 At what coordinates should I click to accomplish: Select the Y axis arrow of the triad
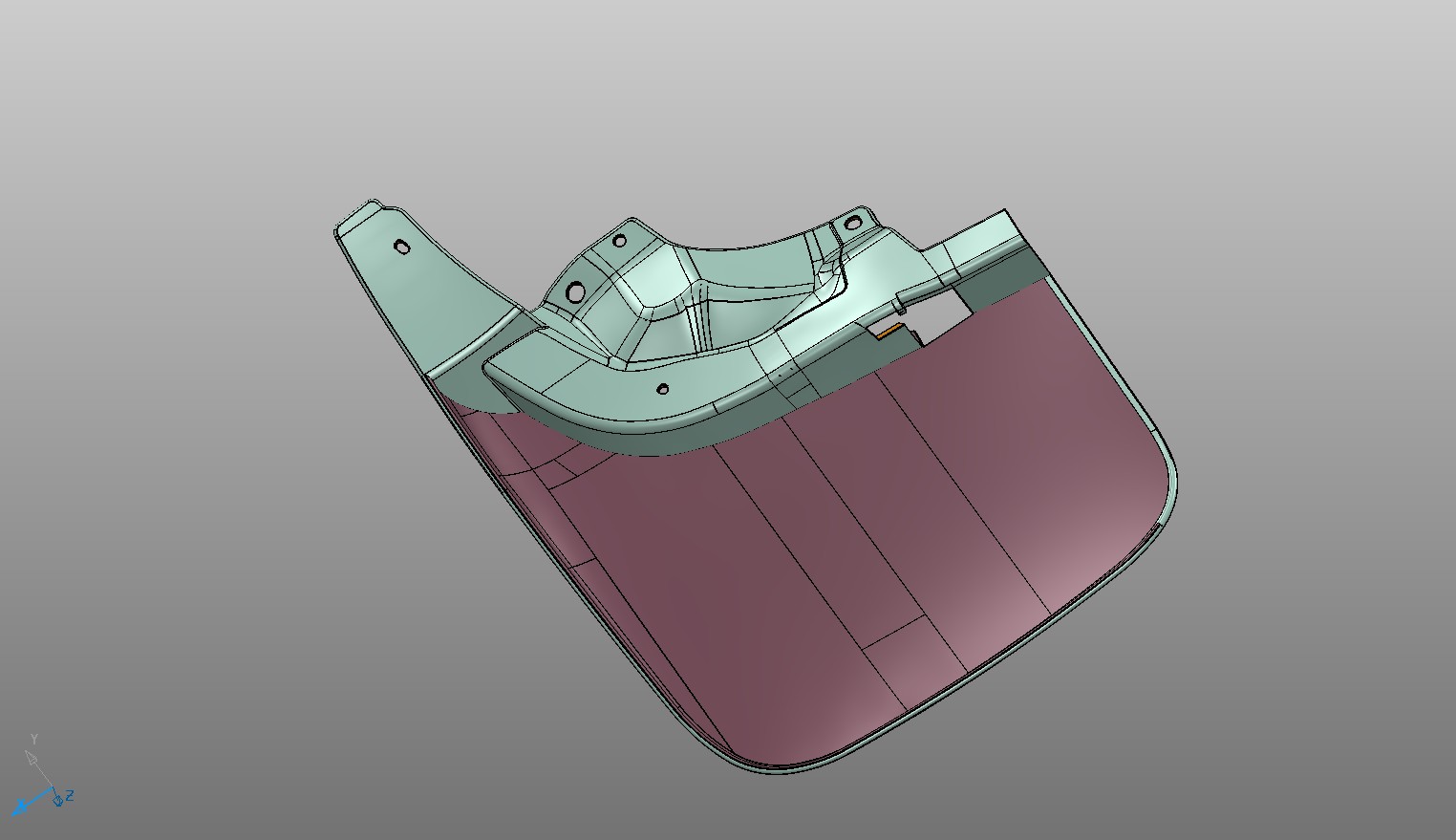pos(34,759)
